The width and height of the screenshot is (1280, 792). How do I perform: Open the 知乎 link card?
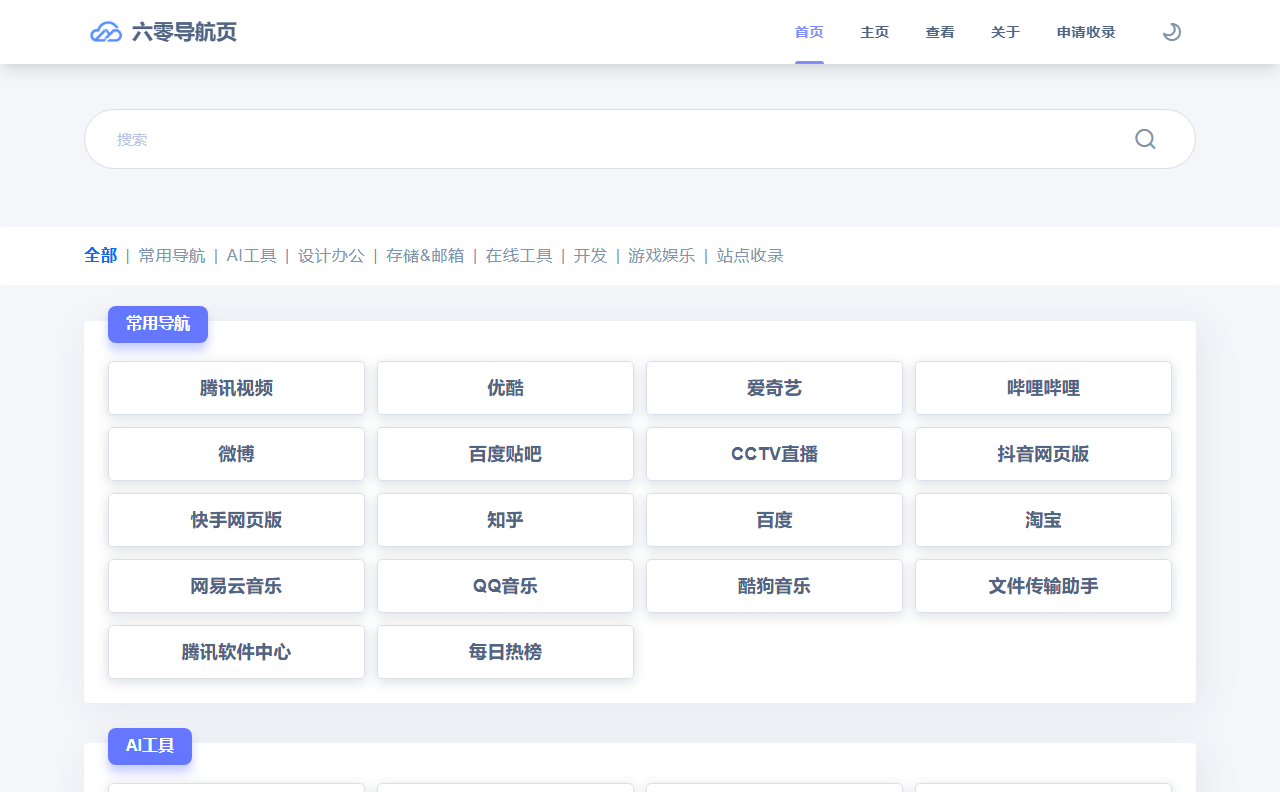pyautogui.click(x=505, y=520)
